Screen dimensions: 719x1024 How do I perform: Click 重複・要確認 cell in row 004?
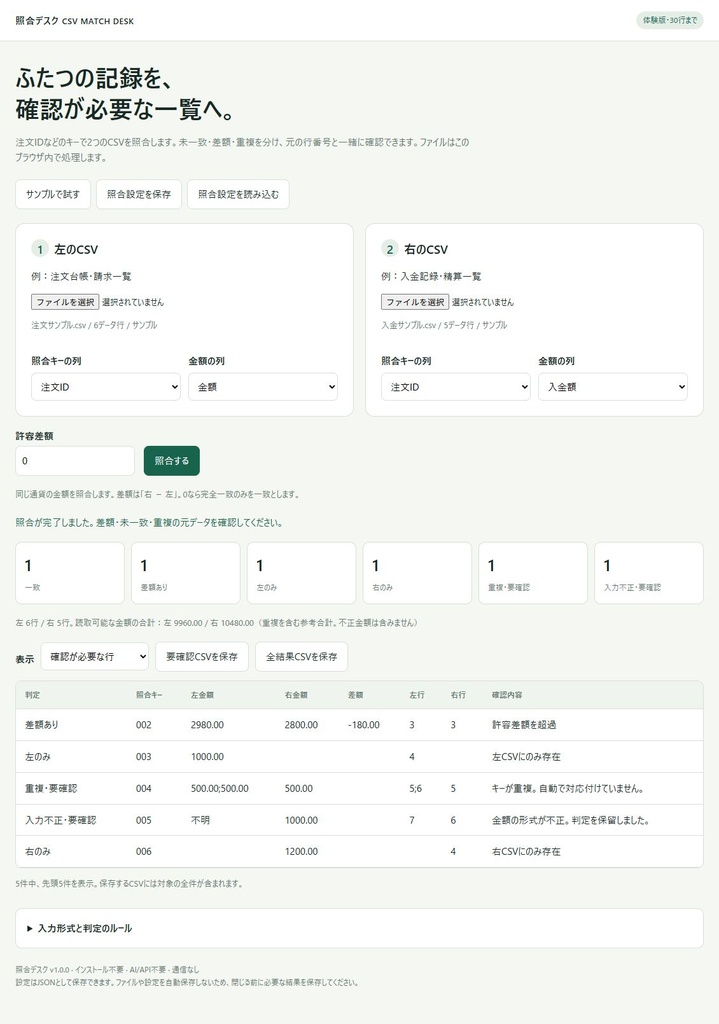pyautogui.click(x=51, y=788)
